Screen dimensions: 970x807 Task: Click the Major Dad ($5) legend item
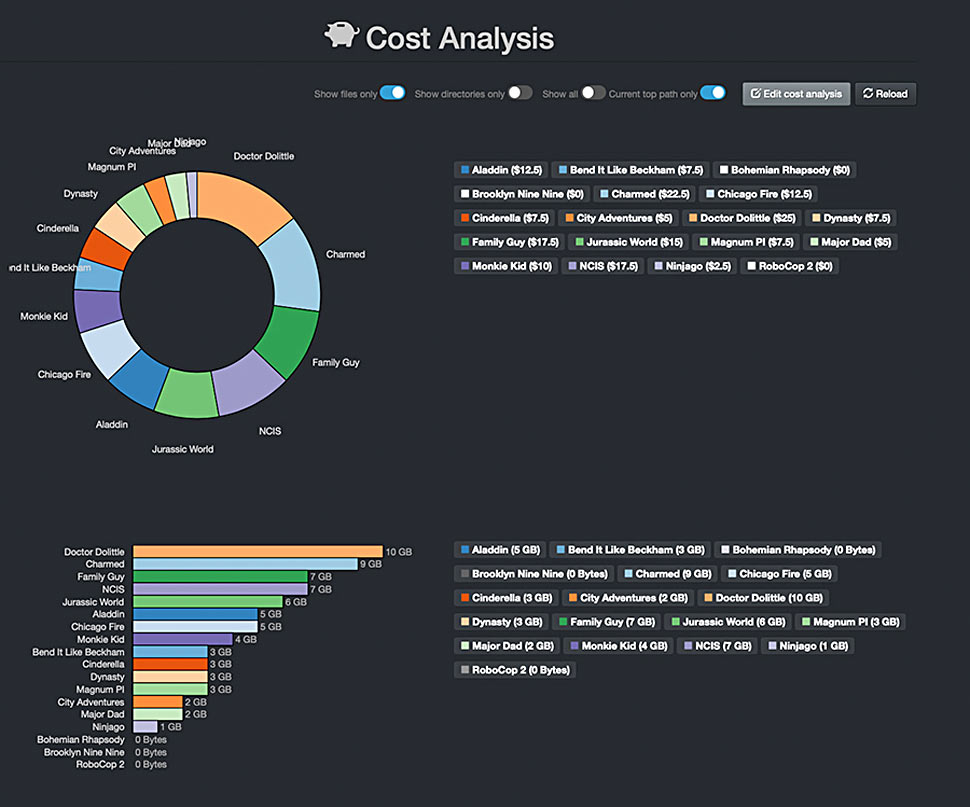click(850, 242)
